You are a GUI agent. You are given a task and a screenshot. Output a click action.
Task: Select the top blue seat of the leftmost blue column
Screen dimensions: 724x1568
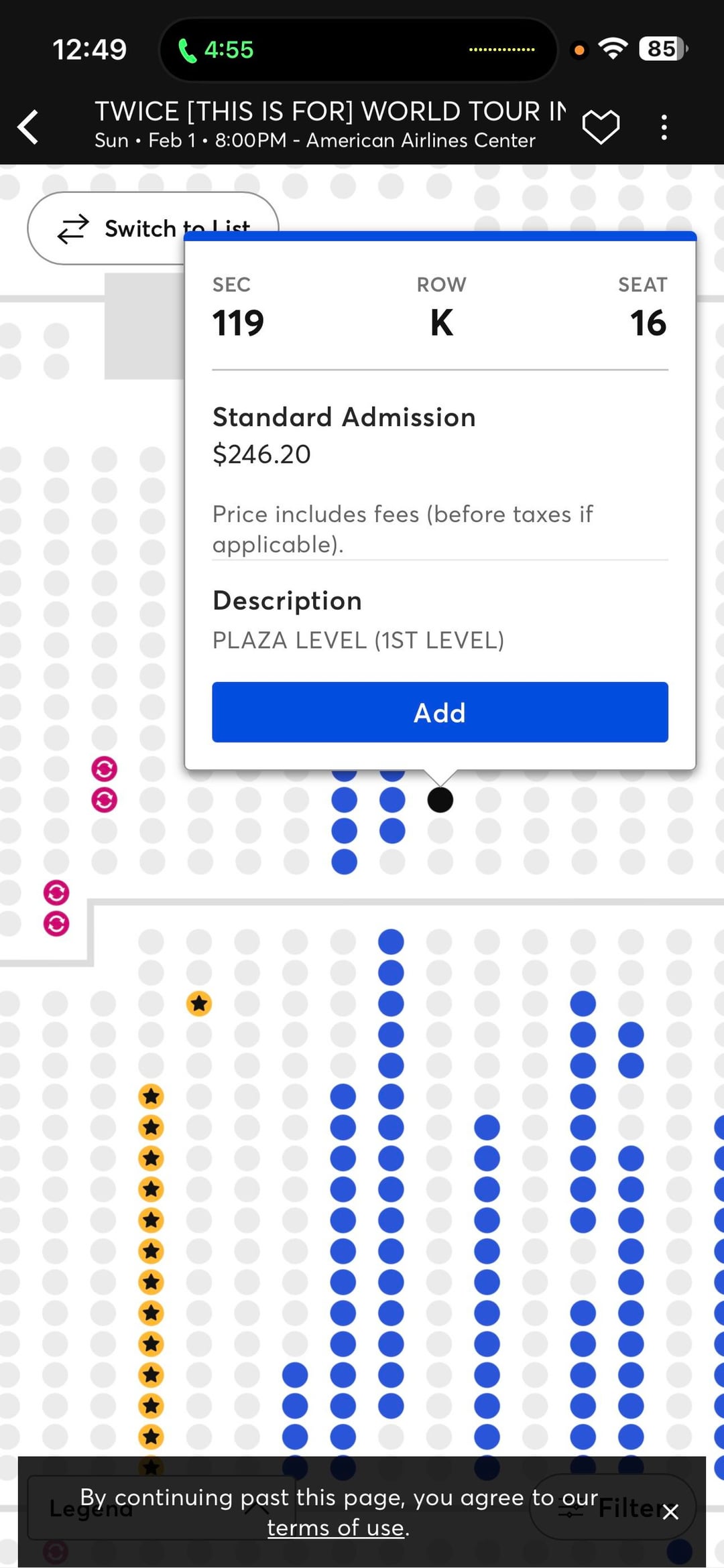295,1375
